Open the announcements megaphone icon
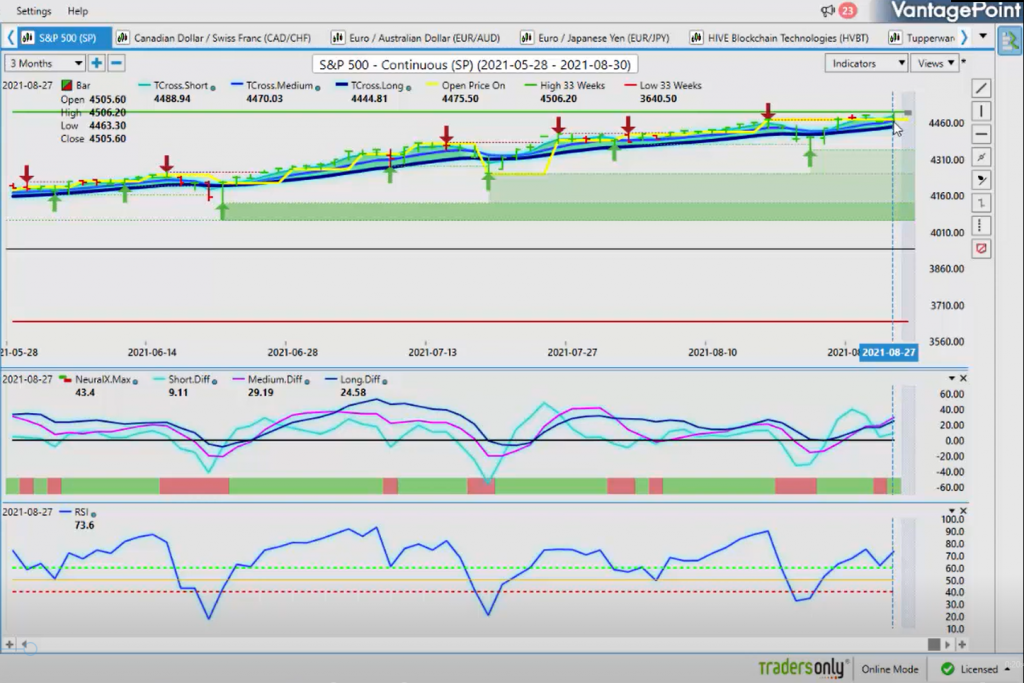This screenshot has height=683, width=1024. click(x=828, y=10)
